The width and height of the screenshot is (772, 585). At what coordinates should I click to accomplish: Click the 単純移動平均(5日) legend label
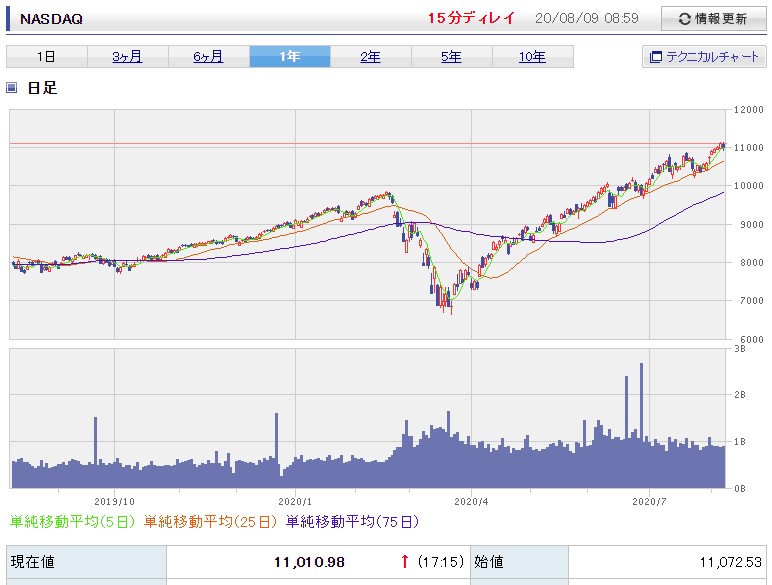click(x=72, y=521)
